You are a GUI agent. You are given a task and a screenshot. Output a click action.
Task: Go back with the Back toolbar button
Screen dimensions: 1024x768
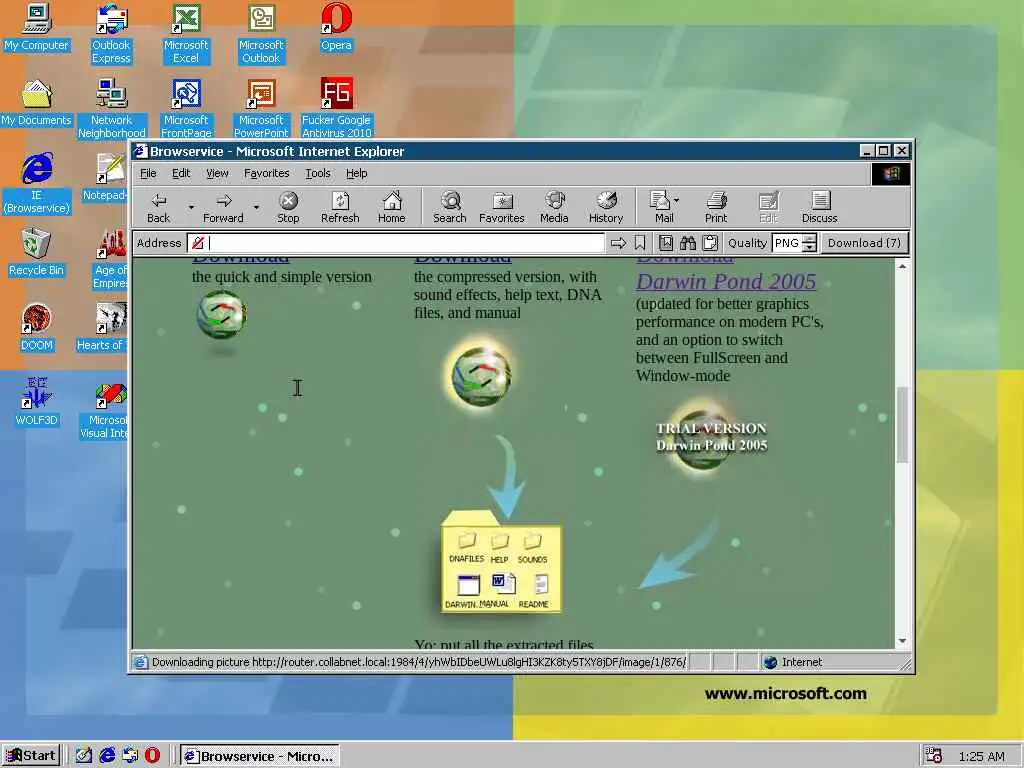tap(158, 207)
